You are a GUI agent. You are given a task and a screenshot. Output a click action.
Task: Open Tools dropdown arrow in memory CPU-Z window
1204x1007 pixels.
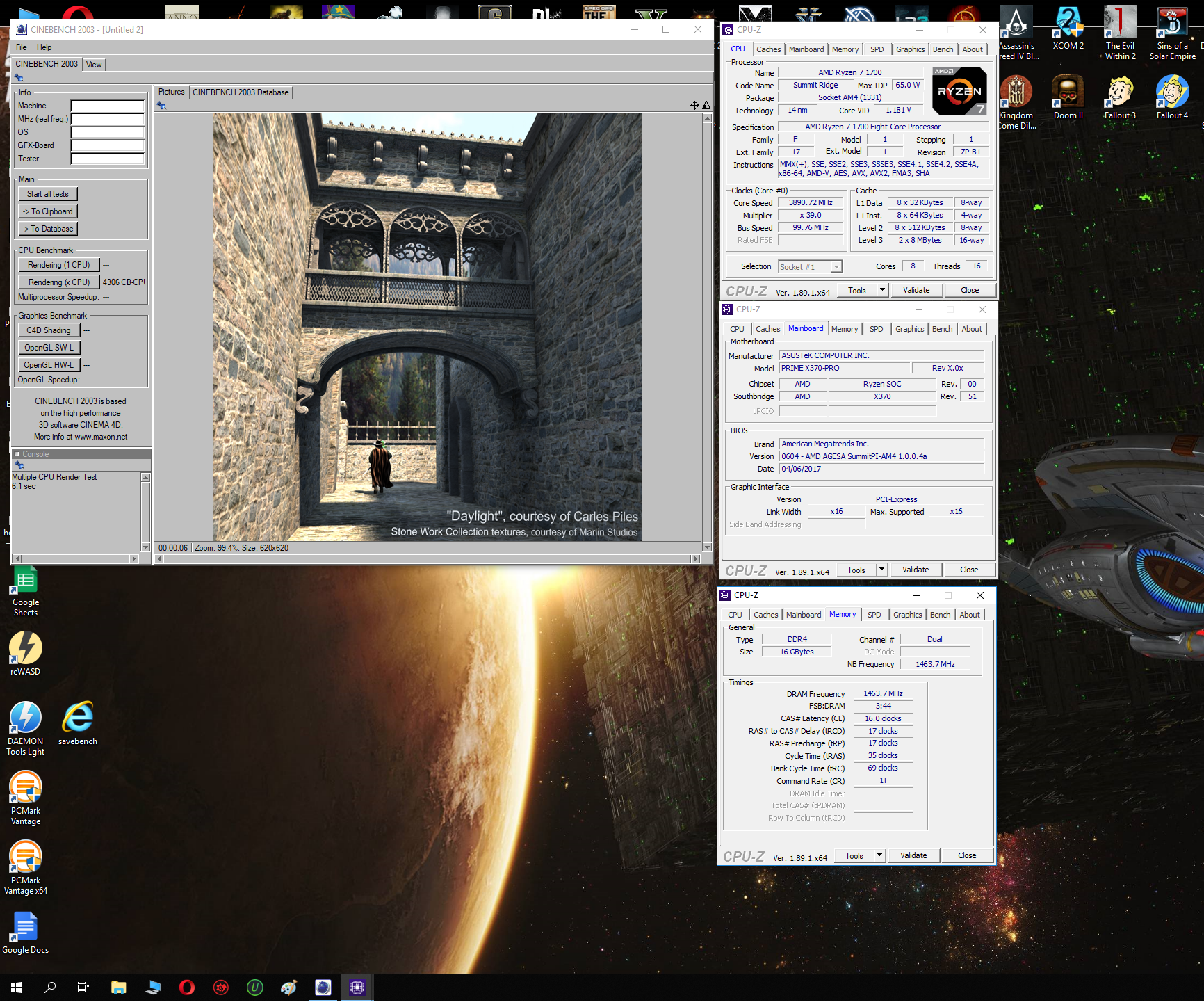tap(880, 855)
